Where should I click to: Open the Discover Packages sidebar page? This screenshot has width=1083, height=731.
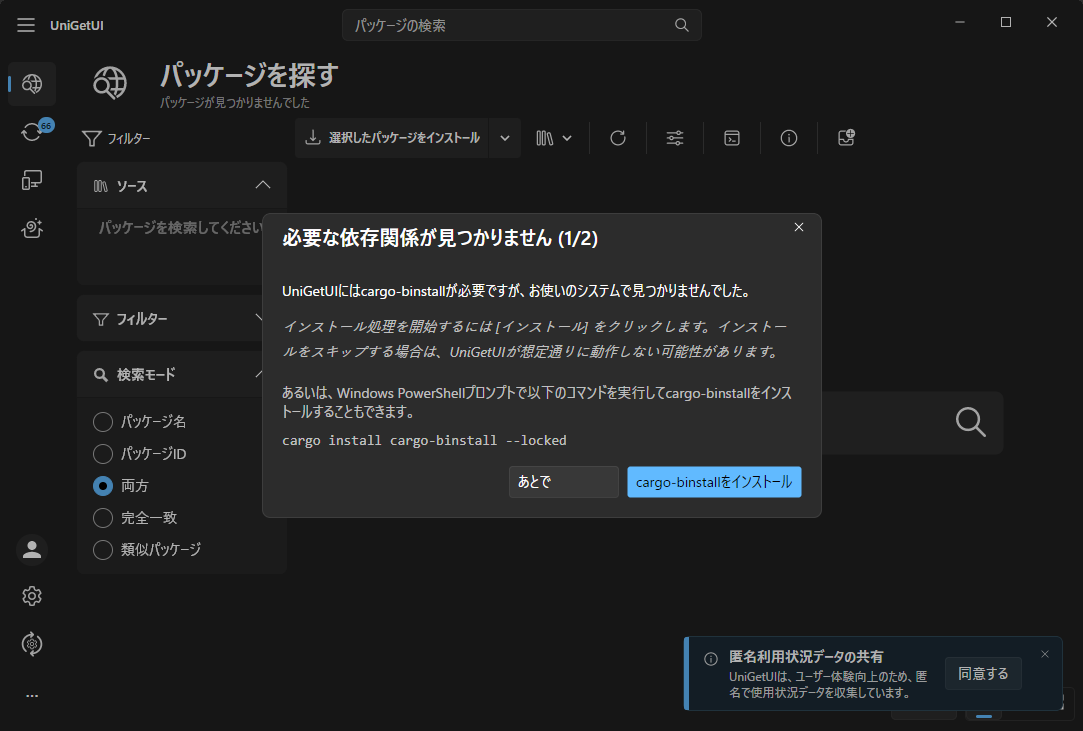32,84
